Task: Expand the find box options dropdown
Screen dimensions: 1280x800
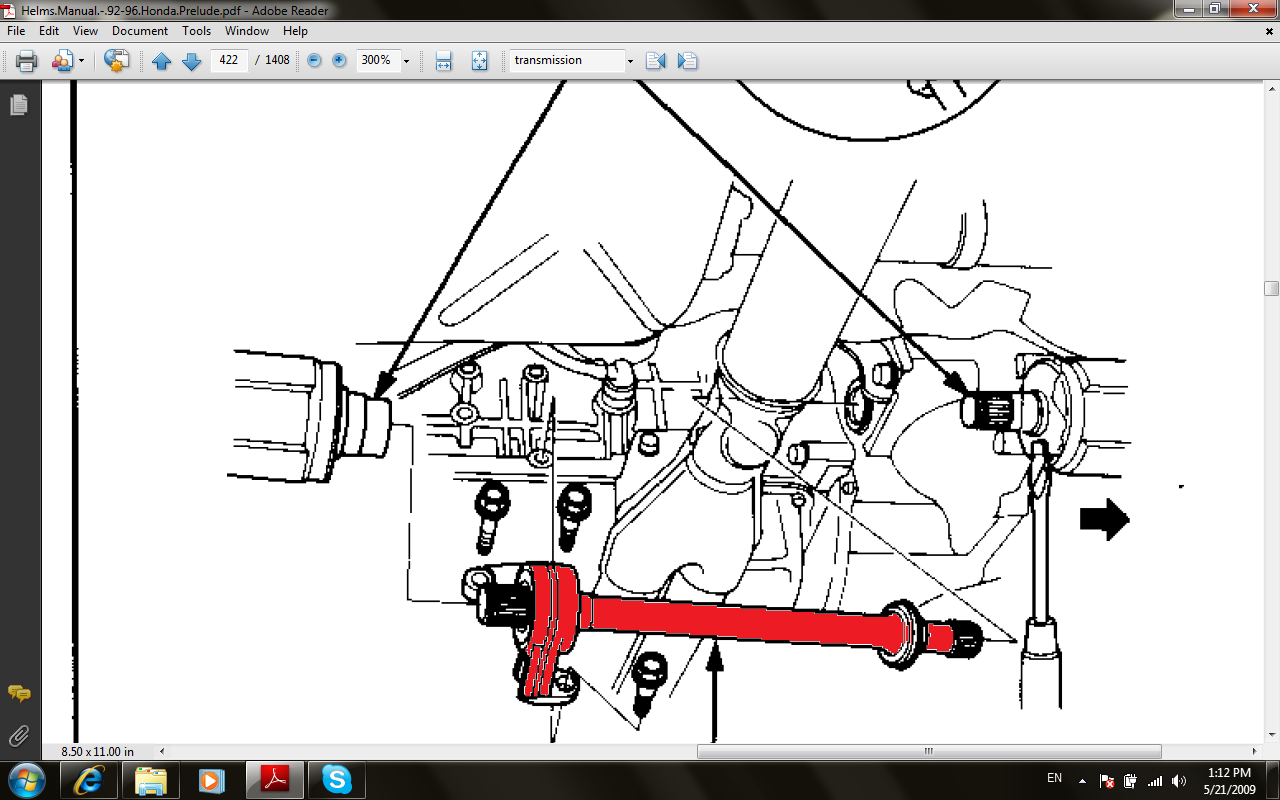Action: tap(630, 61)
